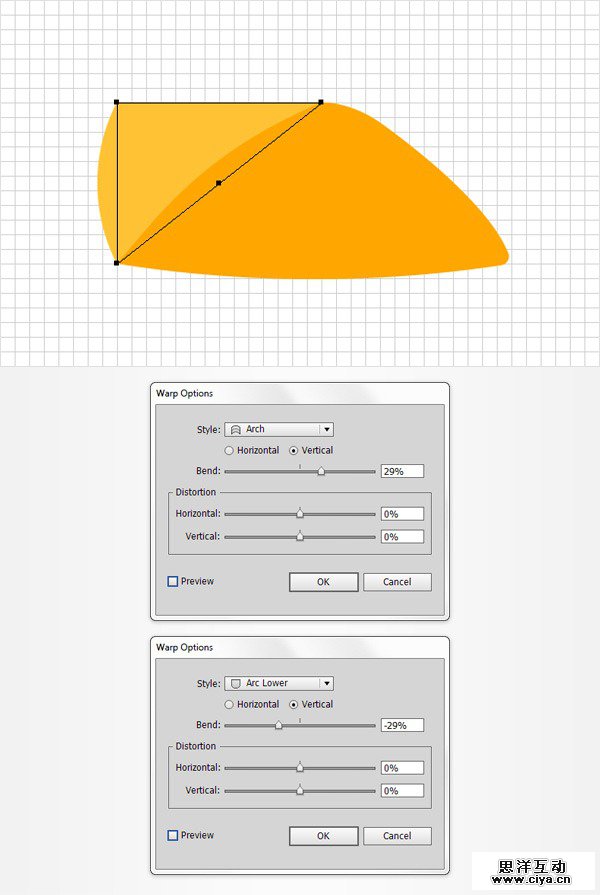This screenshot has width=600, height=895.
Task: Choose Horizontal radio in the Arc Lower dialog
Action: click(229, 705)
